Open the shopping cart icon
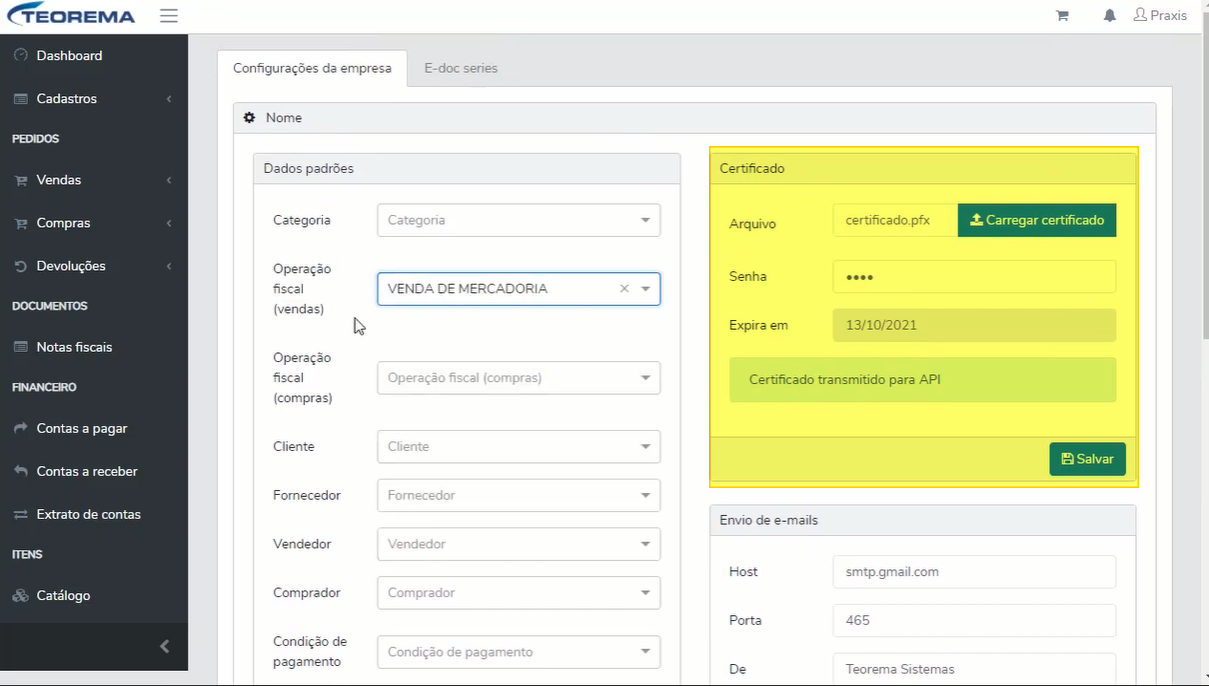This screenshot has width=1209, height=686. 1062,16
